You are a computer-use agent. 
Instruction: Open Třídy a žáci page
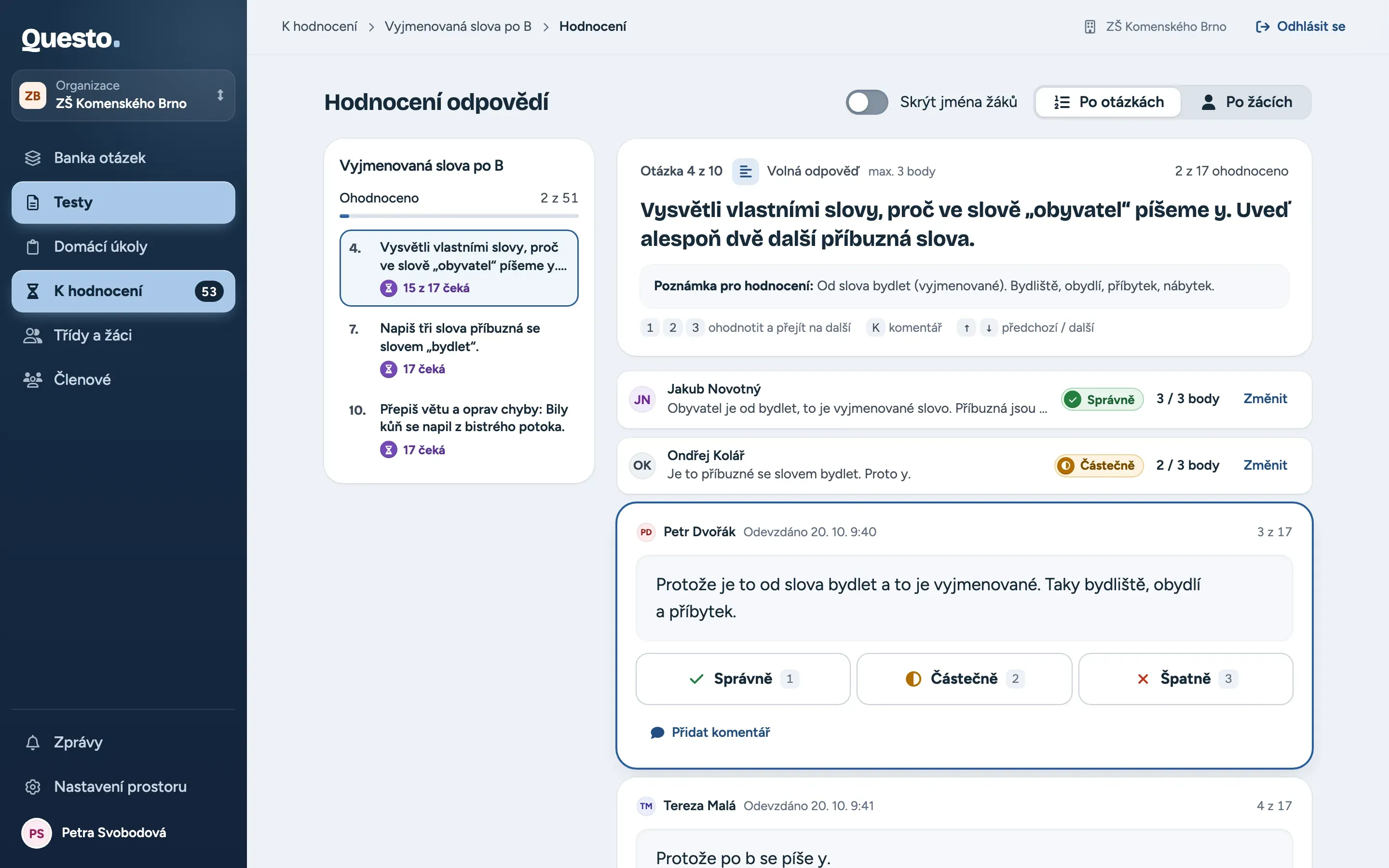123,335
